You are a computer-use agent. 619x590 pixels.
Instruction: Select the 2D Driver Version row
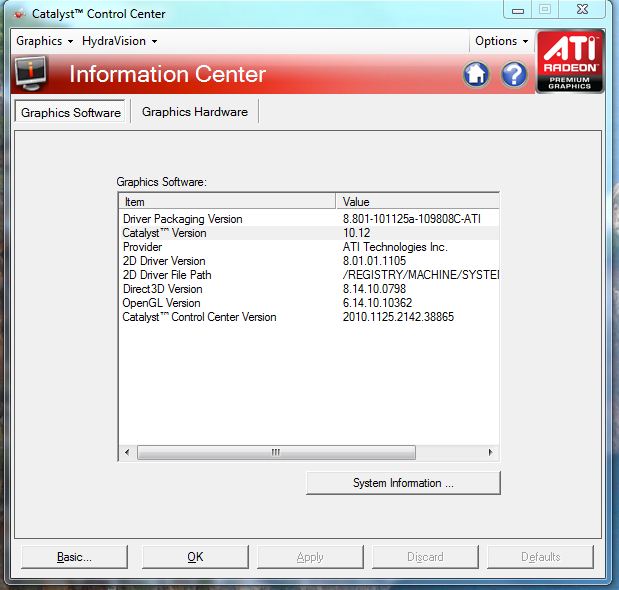(x=309, y=261)
